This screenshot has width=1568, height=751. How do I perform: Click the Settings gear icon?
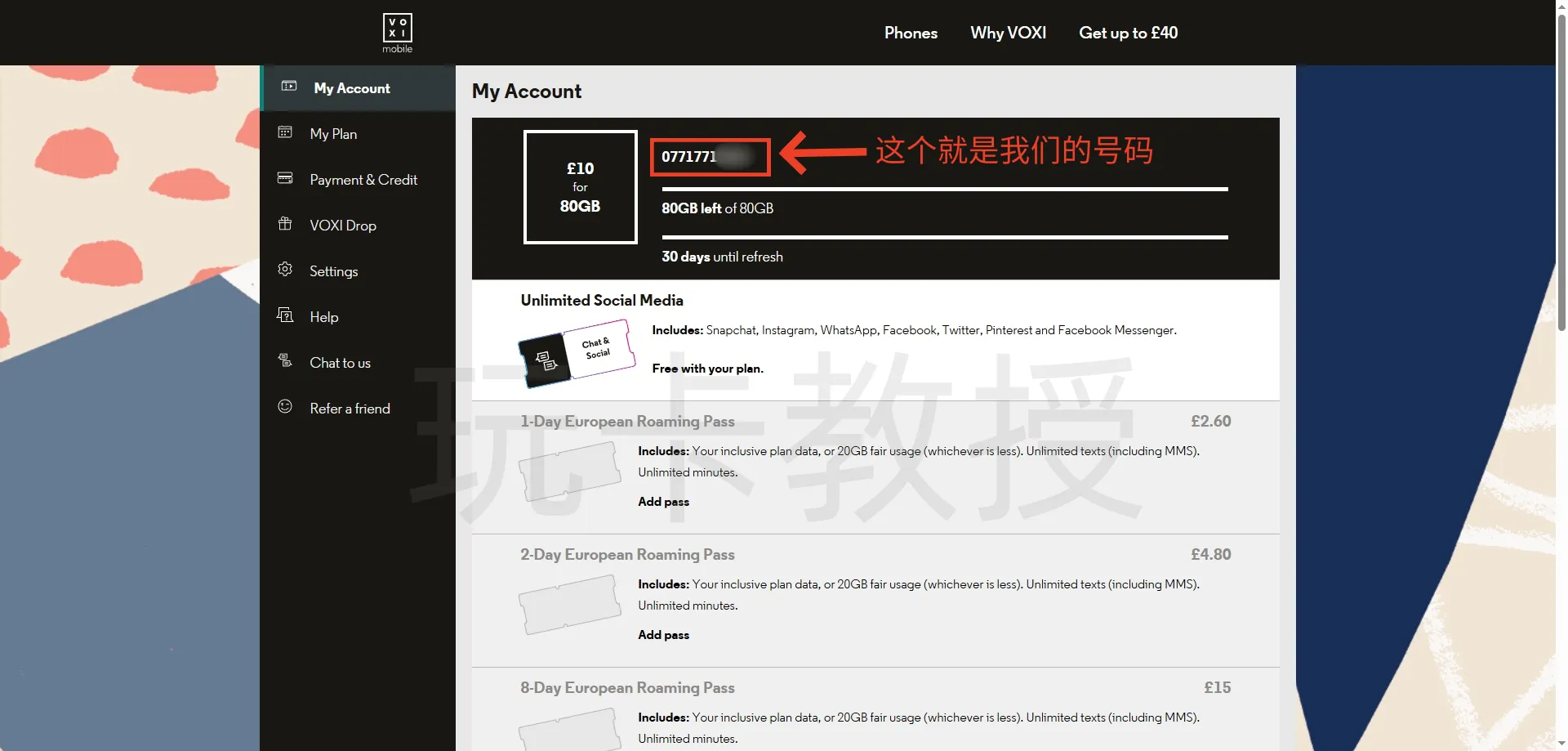pyautogui.click(x=285, y=269)
